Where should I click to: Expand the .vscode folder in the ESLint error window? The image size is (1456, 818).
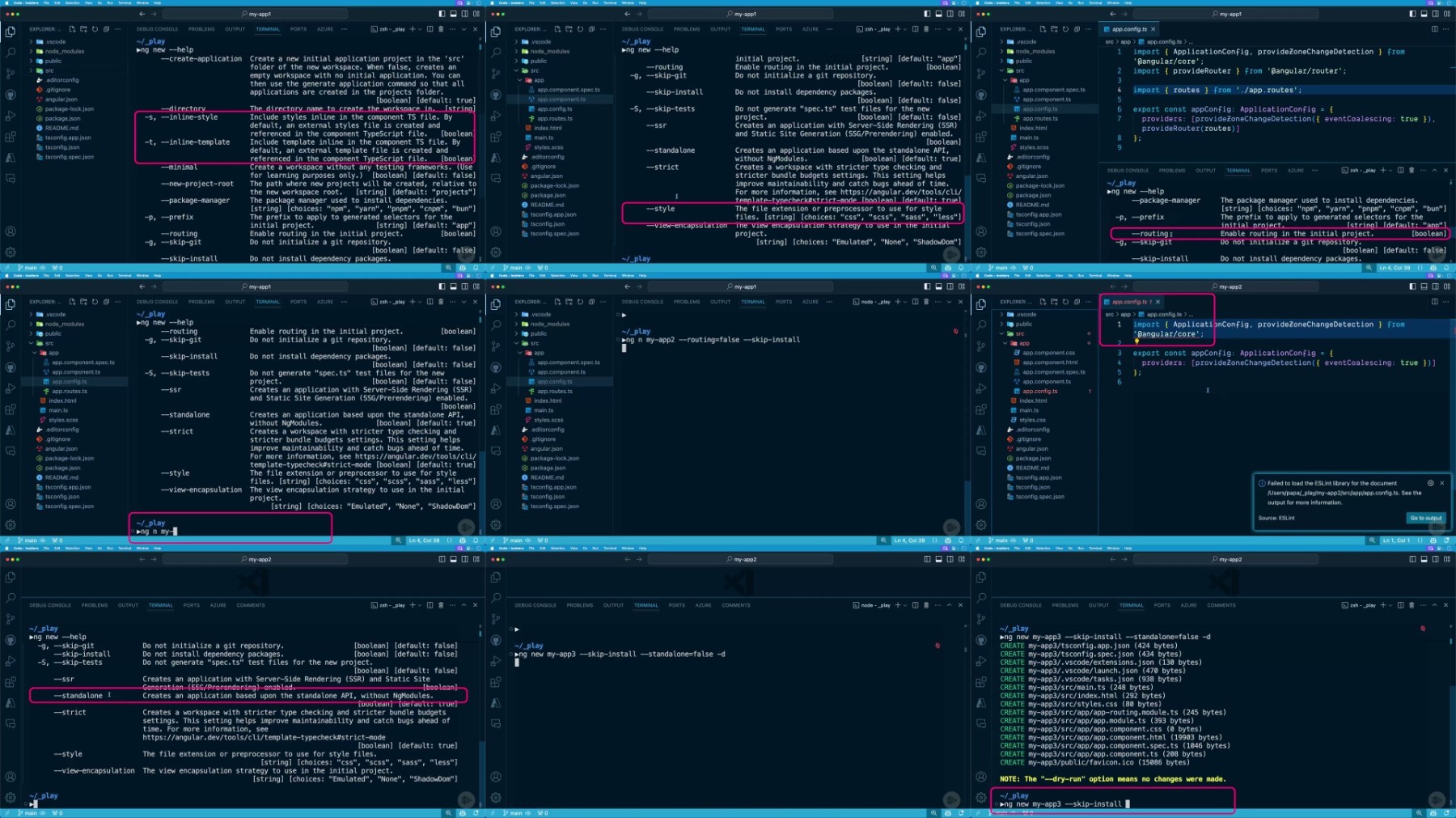[1026, 314]
